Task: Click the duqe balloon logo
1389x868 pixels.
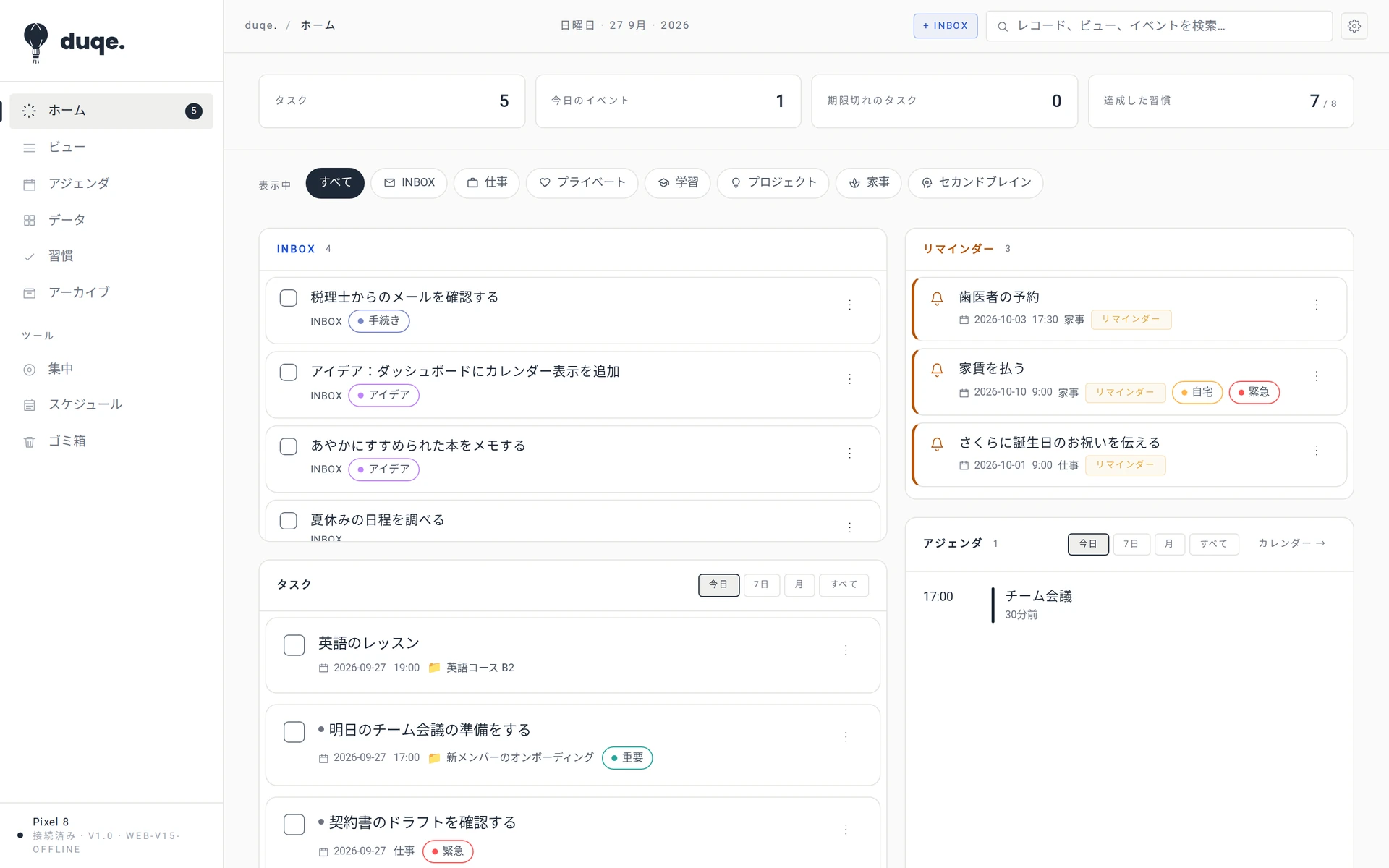Action: (35, 42)
